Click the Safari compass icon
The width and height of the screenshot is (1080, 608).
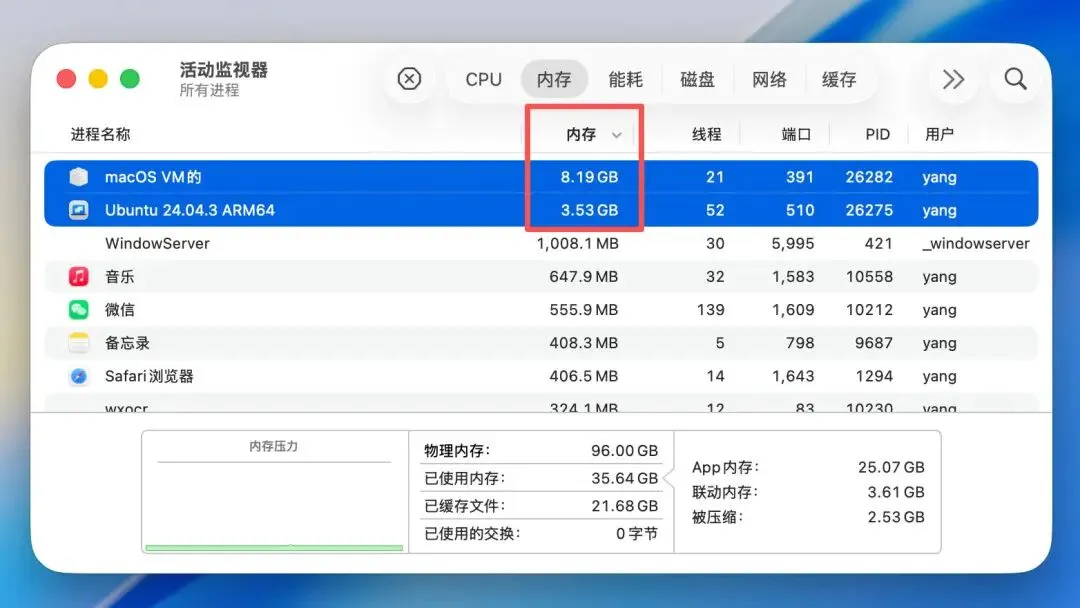[79, 376]
